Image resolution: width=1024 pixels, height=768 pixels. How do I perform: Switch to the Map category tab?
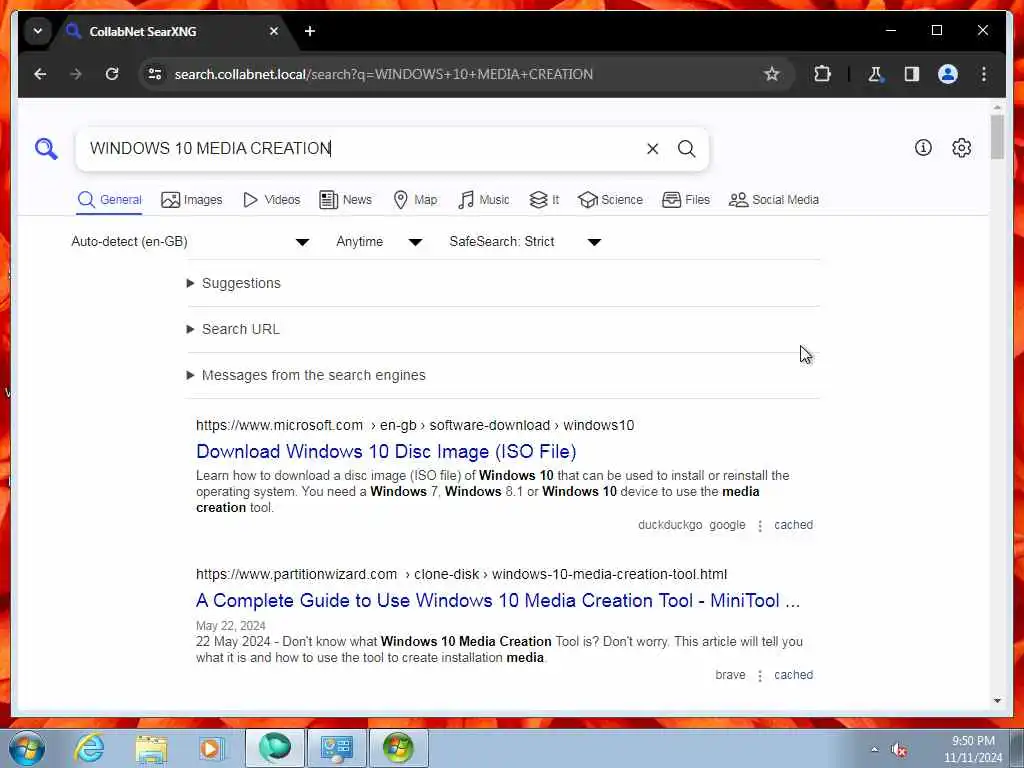[415, 200]
